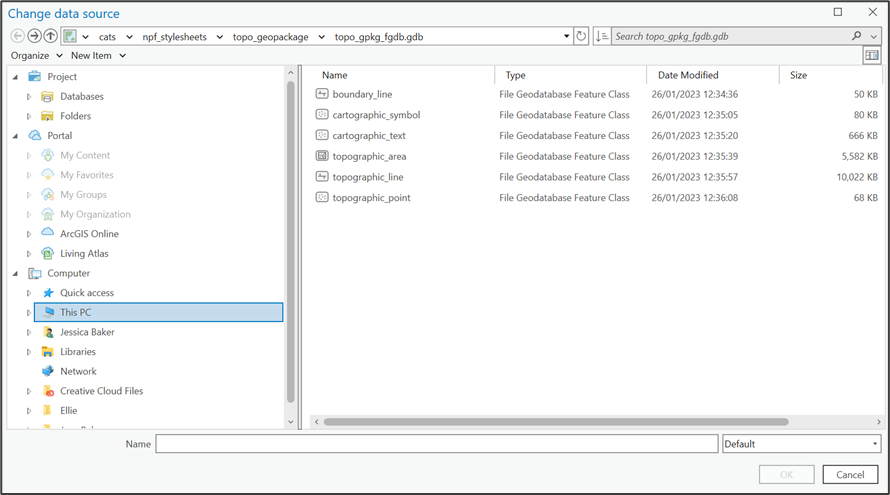Open the New Item menu
This screenshot has width=890, height=495.
click(x=98, y=56)
